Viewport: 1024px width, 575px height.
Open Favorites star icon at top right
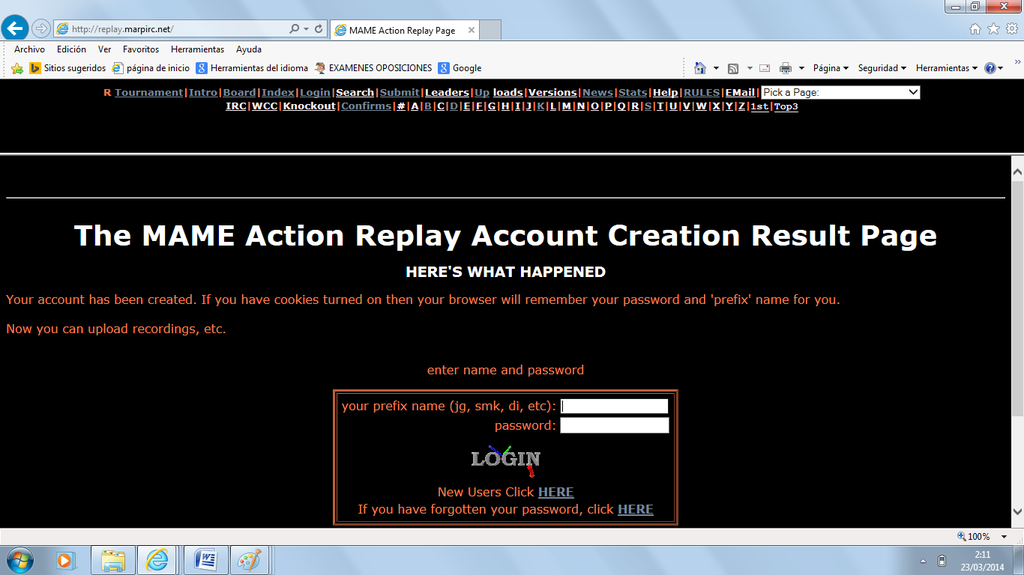pyautogui.click(x=993, y=29)
